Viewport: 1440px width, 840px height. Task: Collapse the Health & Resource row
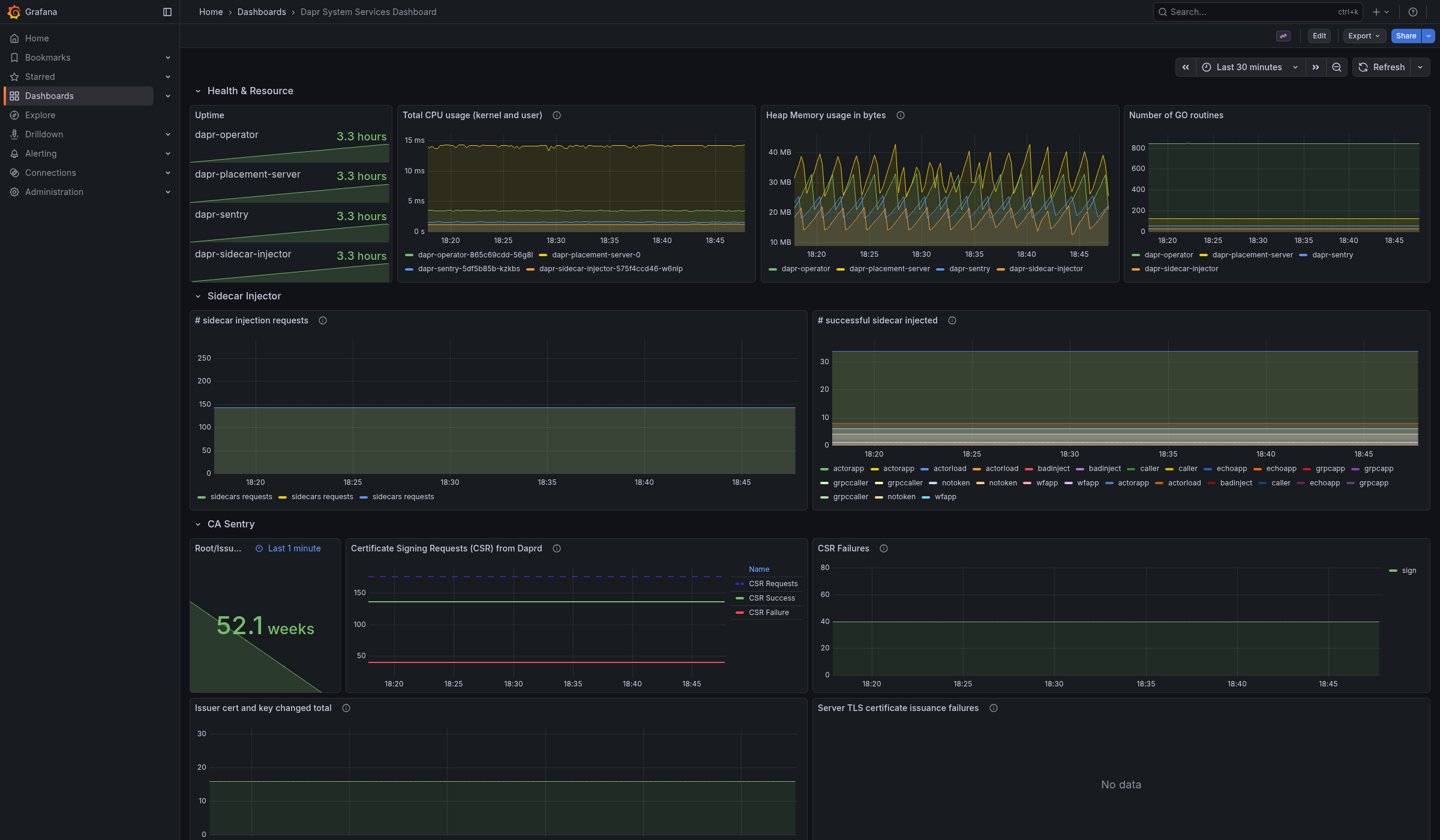pos(198,91)
